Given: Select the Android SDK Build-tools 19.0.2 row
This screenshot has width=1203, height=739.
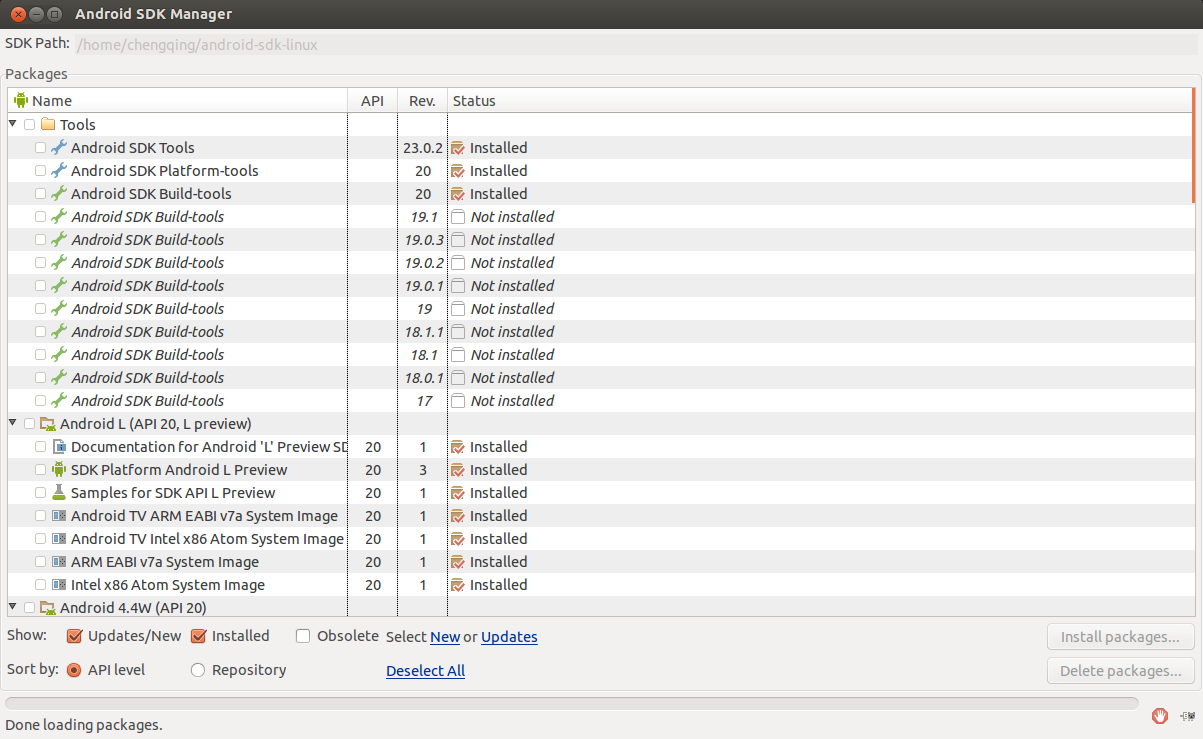Looking at the screenshot, I should [x=599, y=263].
